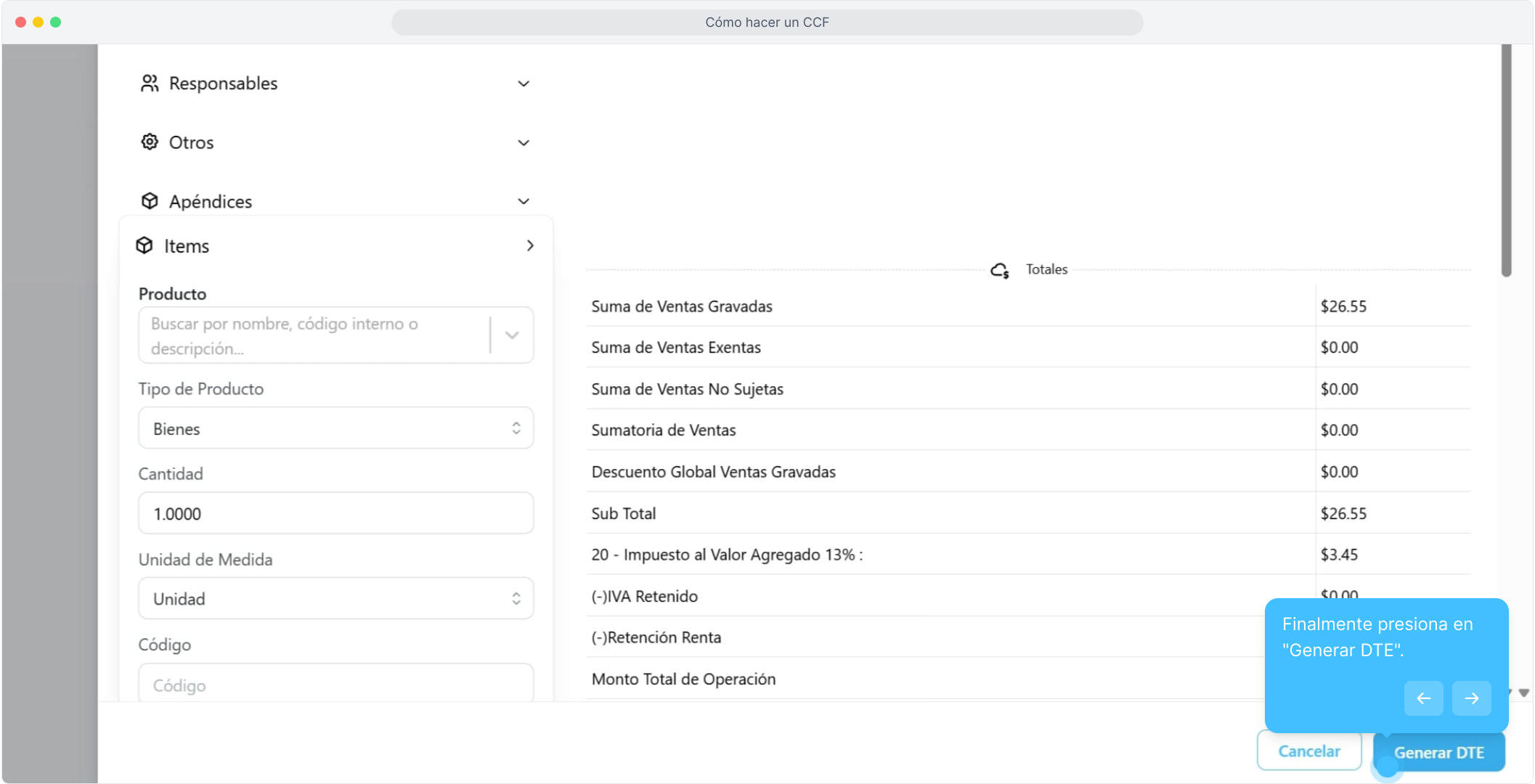Click the Código input field

coord(335,684)
